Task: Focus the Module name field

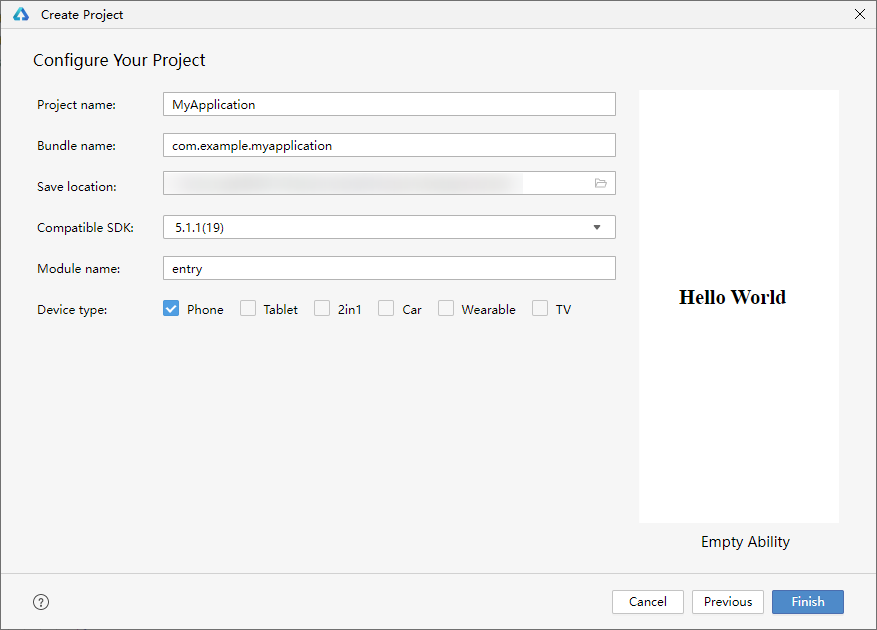Action: pyautogui.click(x=389, y=268)
